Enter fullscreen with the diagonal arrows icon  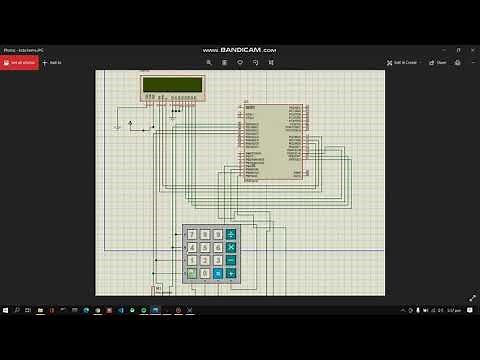click(x=472, y=298)
